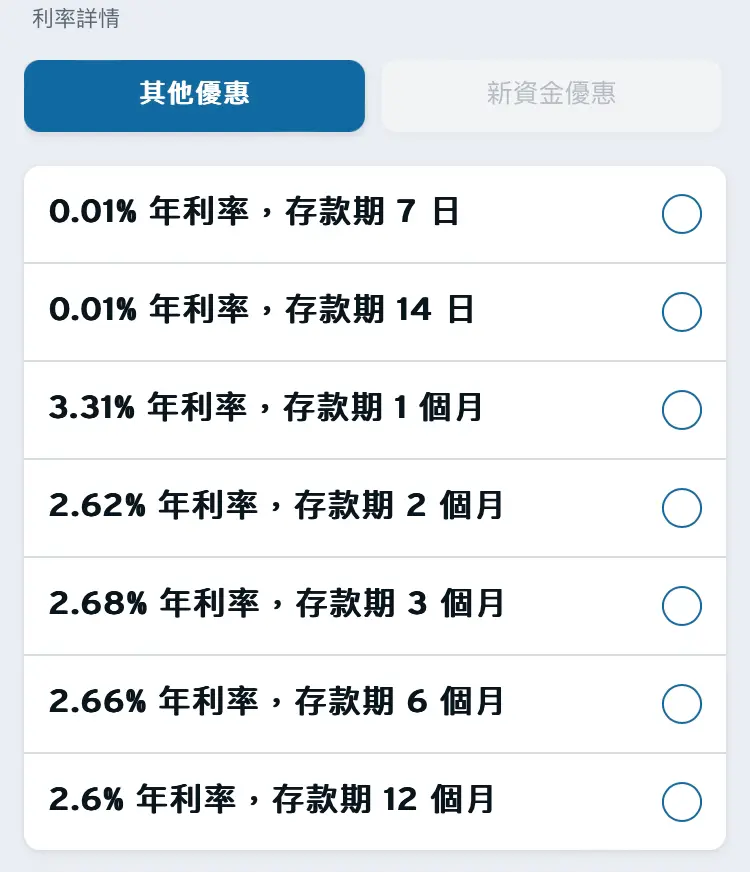
Task: Switch to the 其他優惠 tab
Action: pos(194,96)
